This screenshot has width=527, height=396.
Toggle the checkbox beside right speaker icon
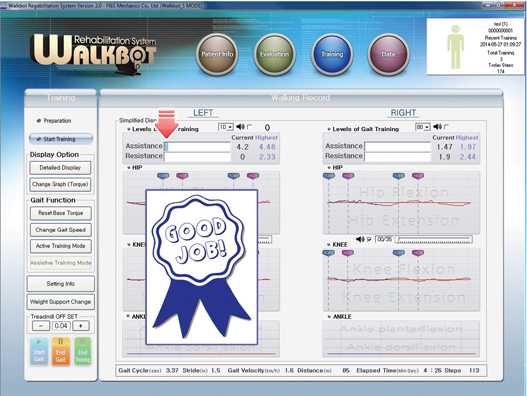446,127
